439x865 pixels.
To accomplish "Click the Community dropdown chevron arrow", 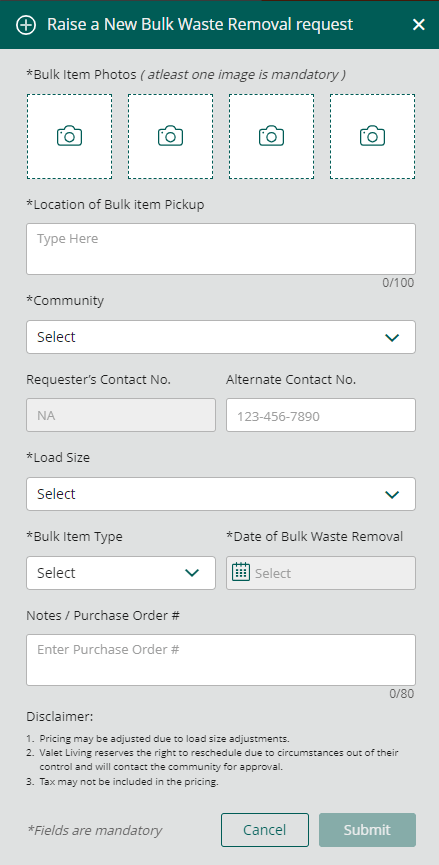I will (x=392, y=338).
